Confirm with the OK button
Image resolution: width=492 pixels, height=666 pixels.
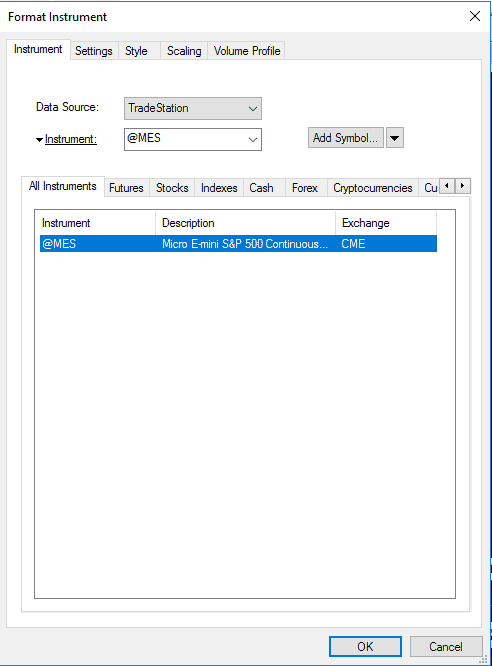click(365, 646)
